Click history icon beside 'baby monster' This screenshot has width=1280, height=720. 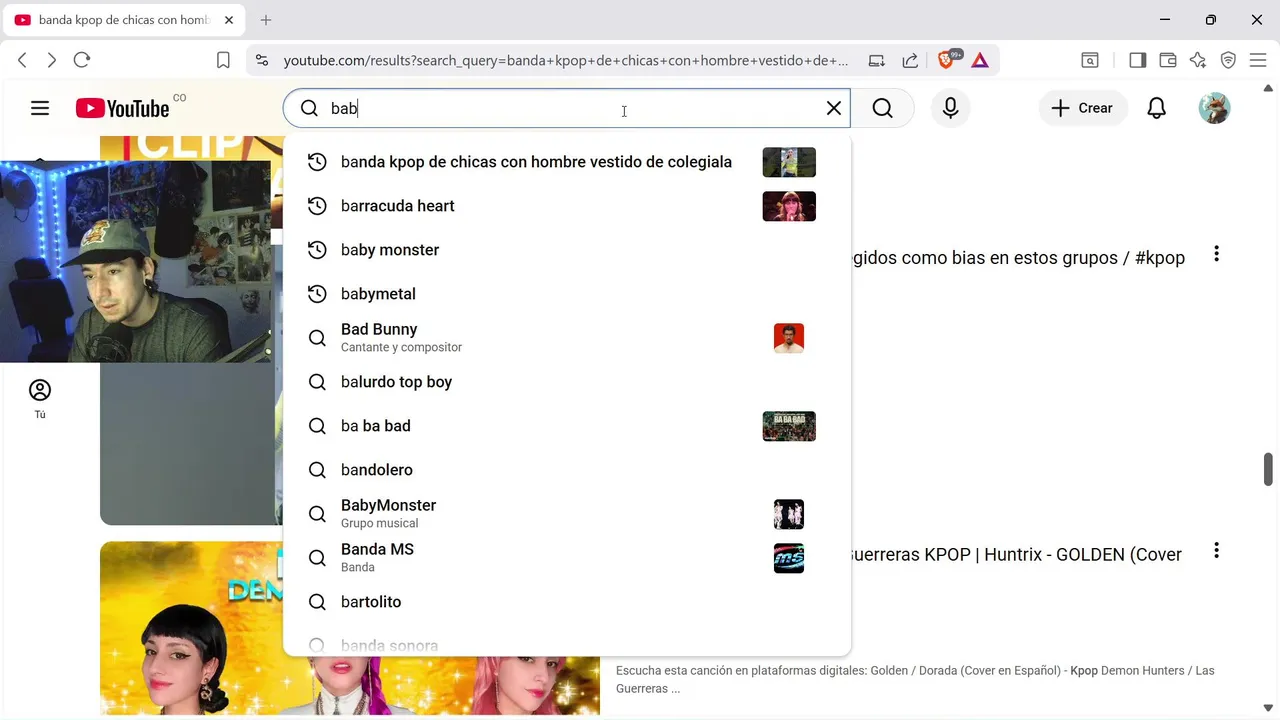tap(317, 250)
